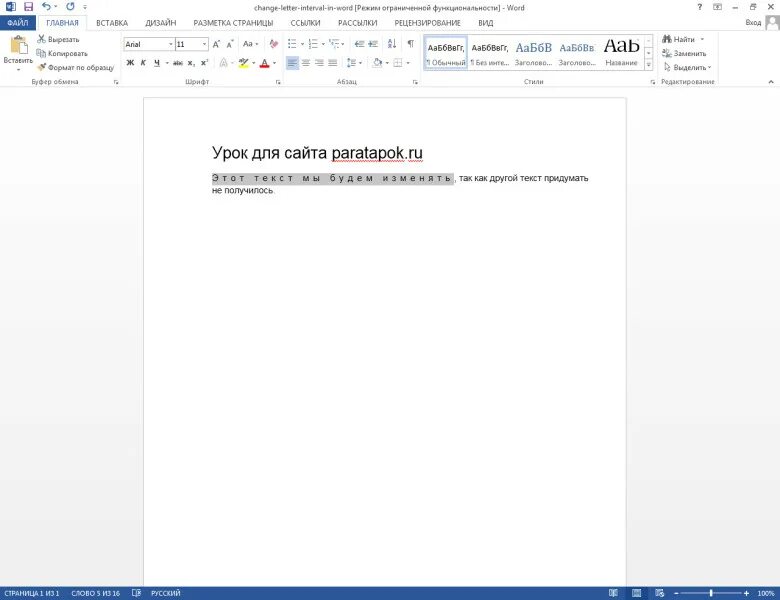
Task: Open highlight color dropdown arrow
Action: (254, 63)
